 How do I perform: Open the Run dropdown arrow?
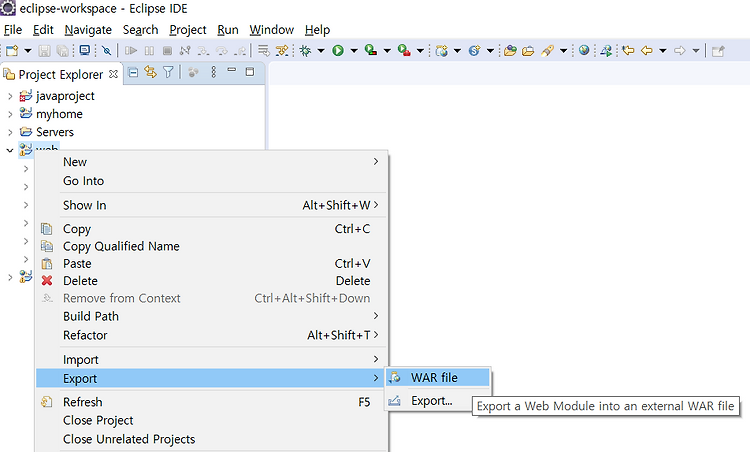tap(354, 50)
